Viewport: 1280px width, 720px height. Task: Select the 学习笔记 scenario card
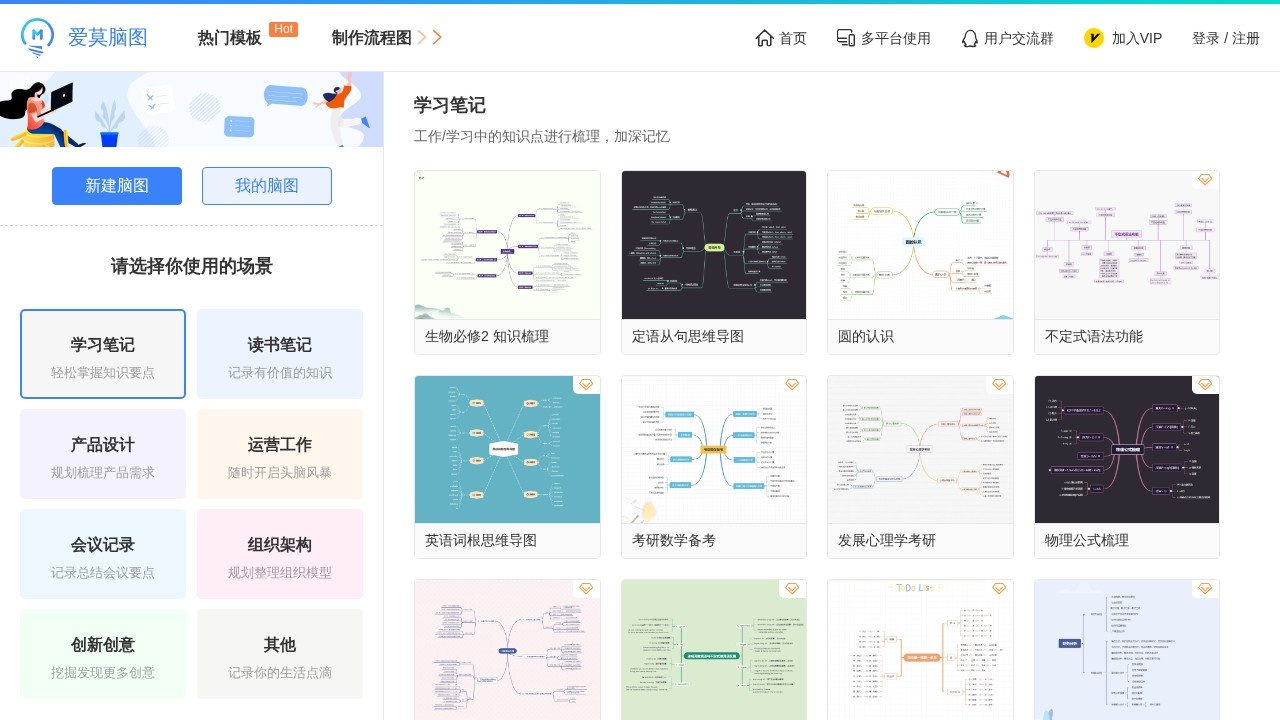coord(102,354)
